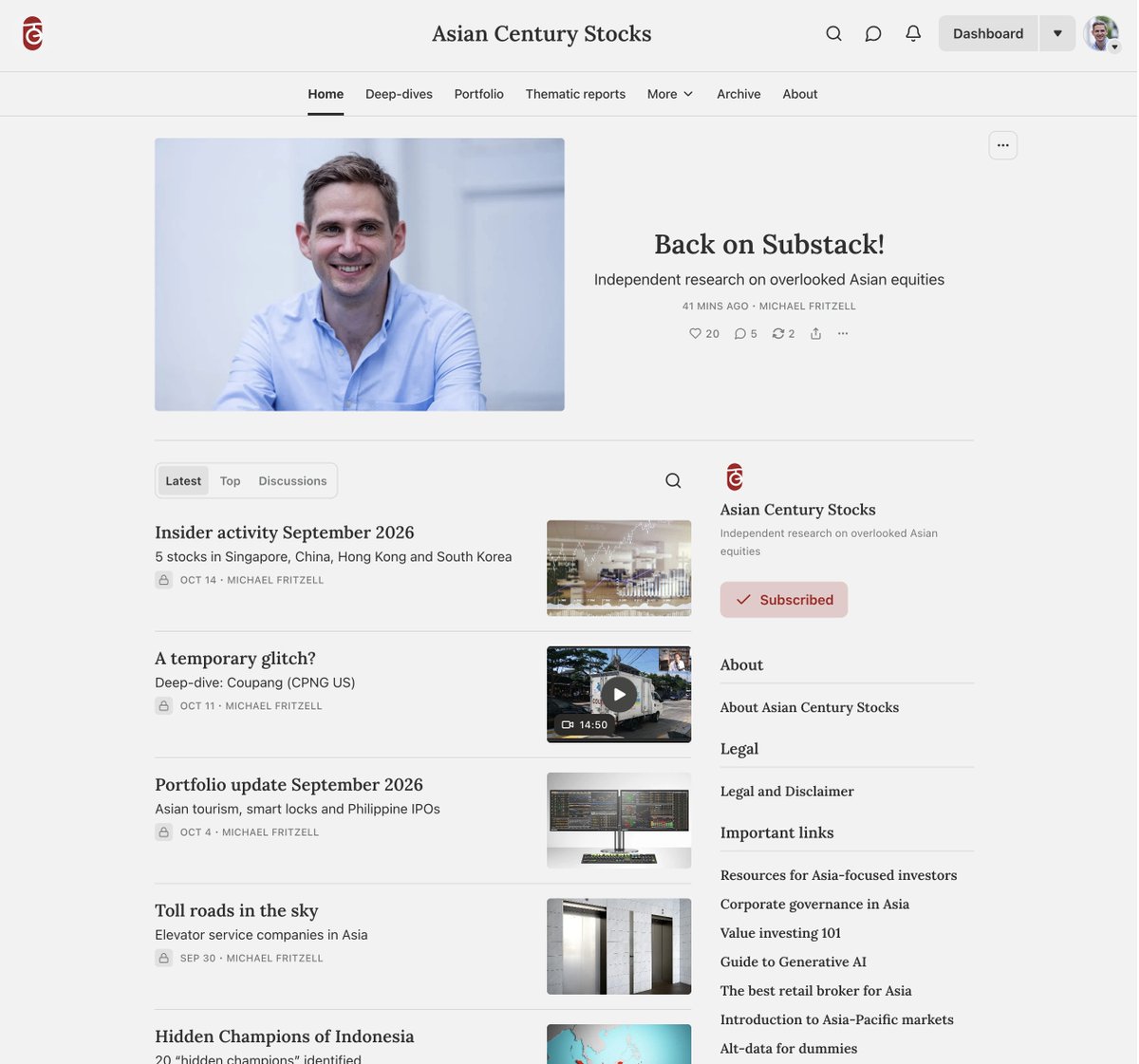1139x1064 pixels.
Task: Open The best retail broker for Asia
Action: (x=816, y=990)
